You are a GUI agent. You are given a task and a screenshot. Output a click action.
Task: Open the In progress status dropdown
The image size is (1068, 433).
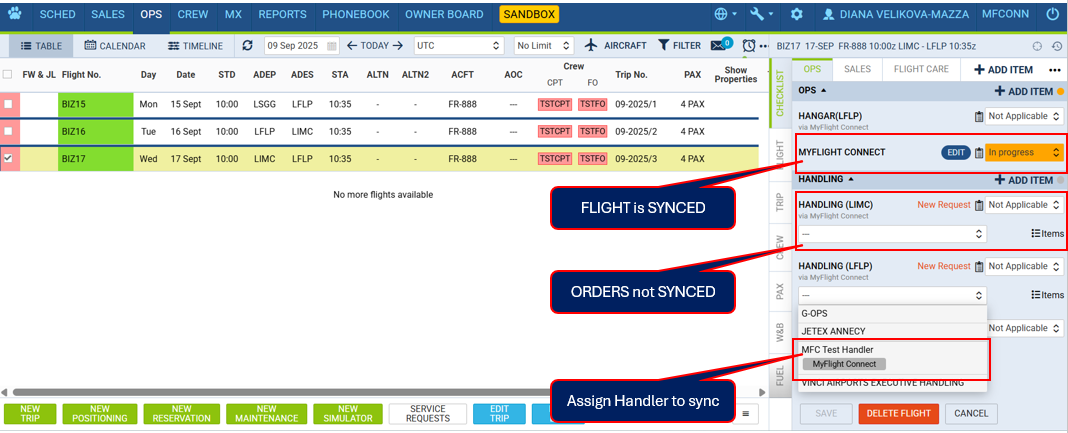pyautogui.click(x=1024, y=152)
